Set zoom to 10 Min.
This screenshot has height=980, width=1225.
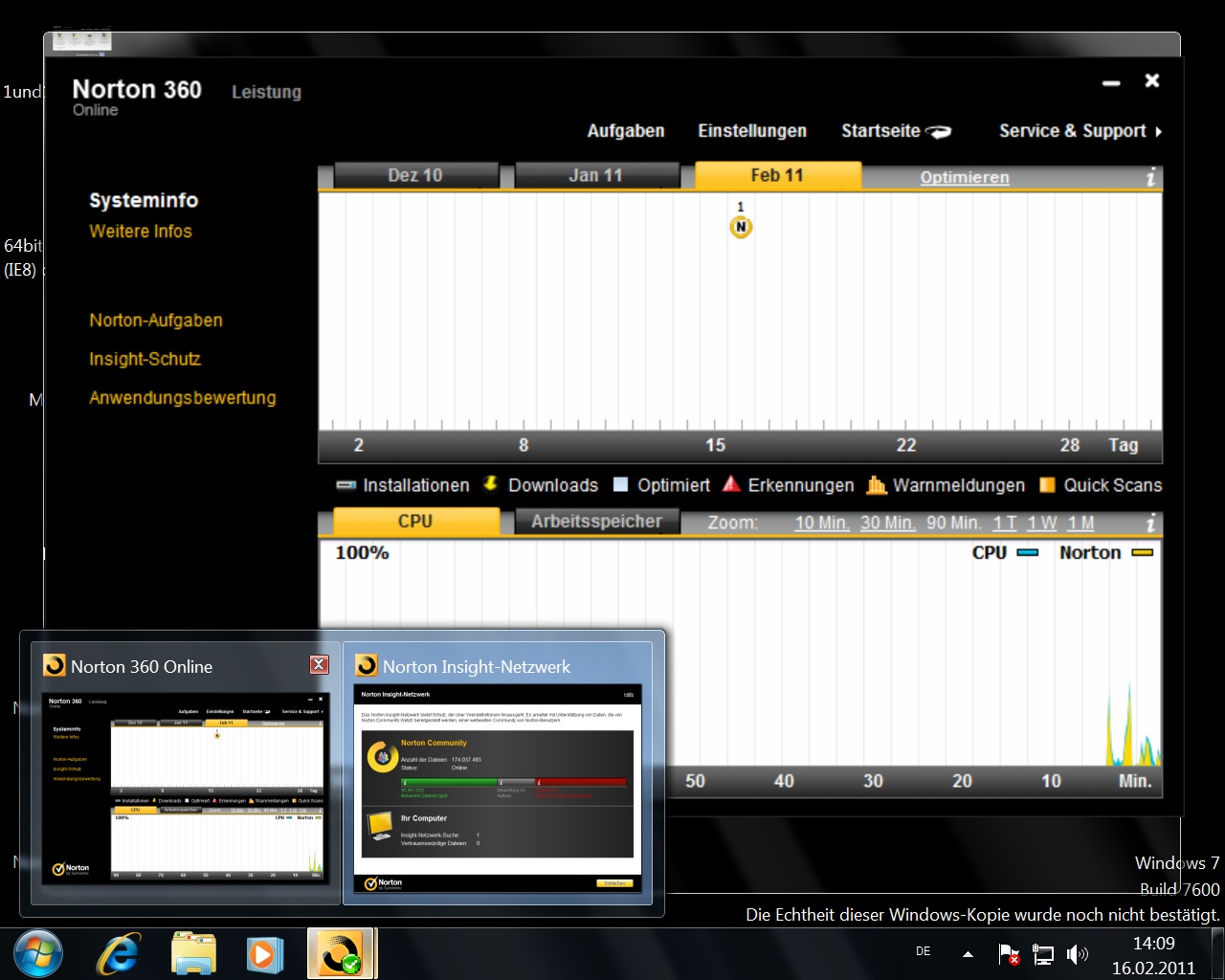coord(821,523)
